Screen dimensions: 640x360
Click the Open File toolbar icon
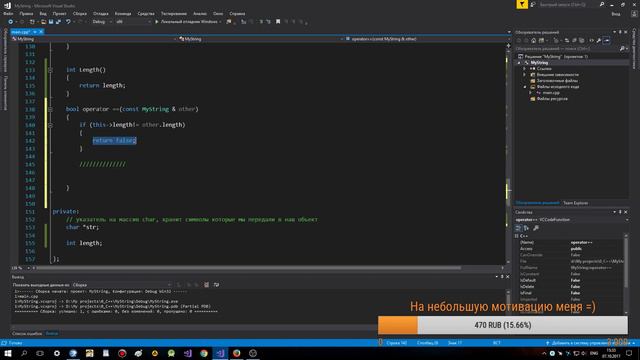(x=43, y=22)
